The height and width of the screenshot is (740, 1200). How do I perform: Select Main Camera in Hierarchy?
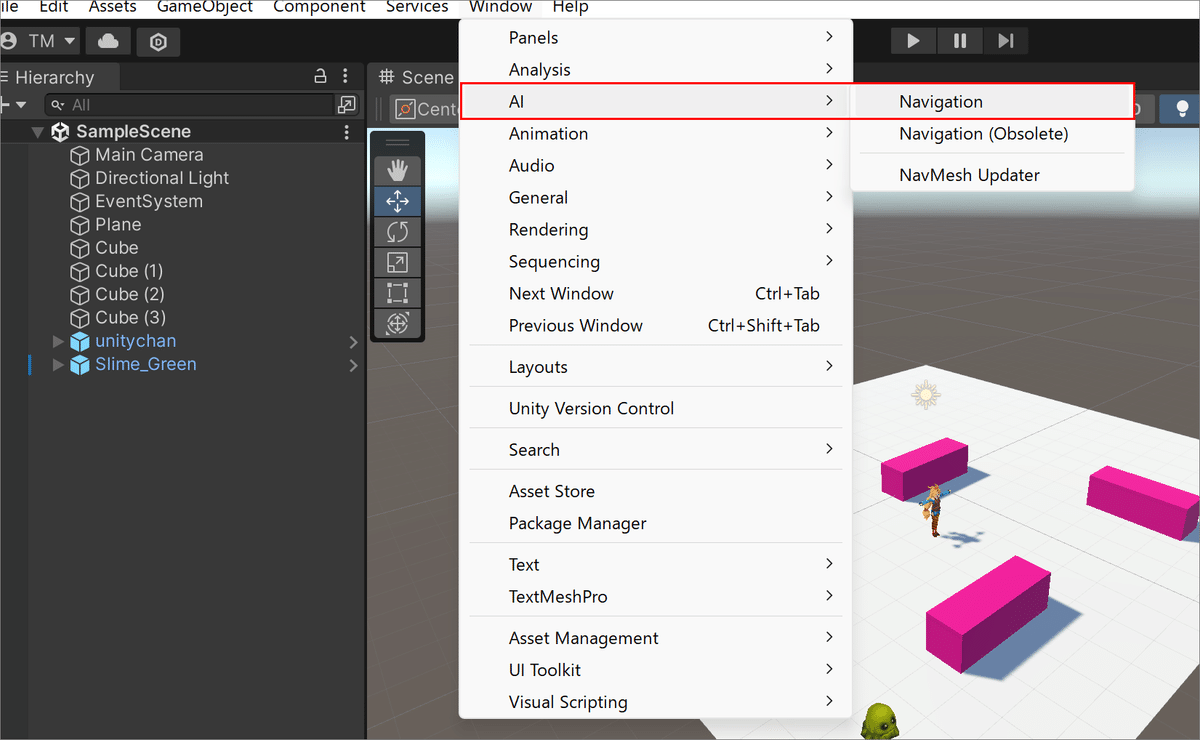pos(149,155)
